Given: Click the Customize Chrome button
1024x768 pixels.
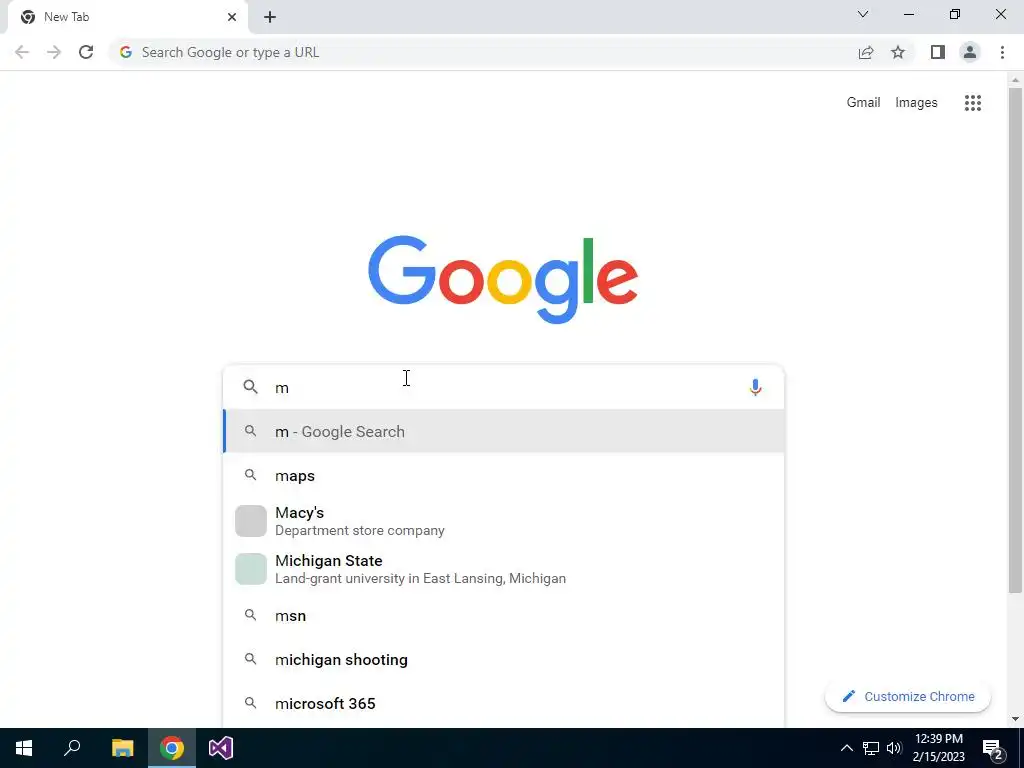Looking at the screenshot, I should [x=908, y=696].
